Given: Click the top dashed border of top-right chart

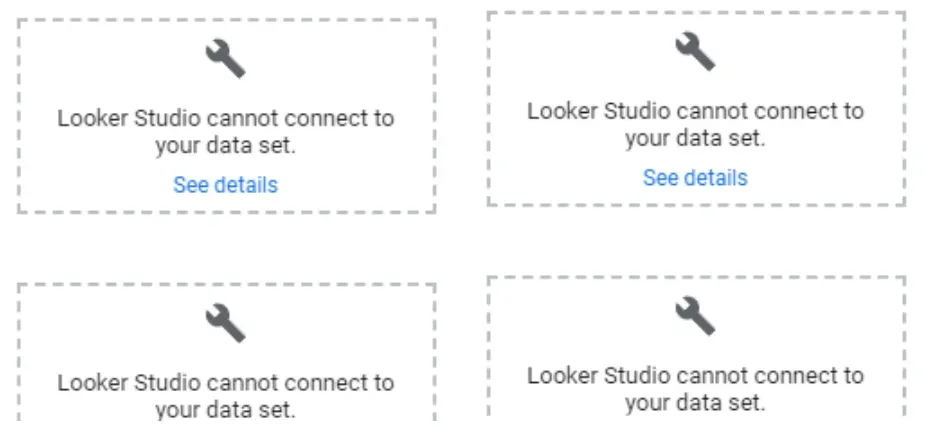Looking at the screenshot, I should [695, 12].
